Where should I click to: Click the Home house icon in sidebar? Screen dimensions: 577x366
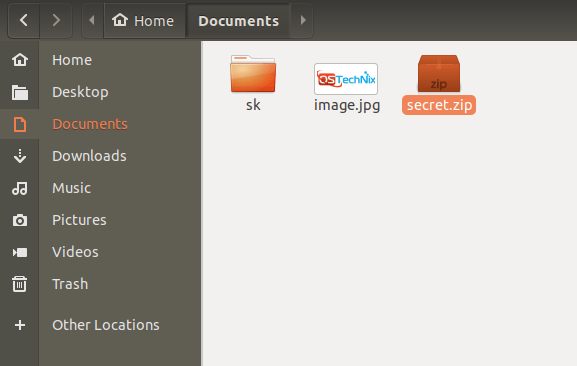click(20, 60)
